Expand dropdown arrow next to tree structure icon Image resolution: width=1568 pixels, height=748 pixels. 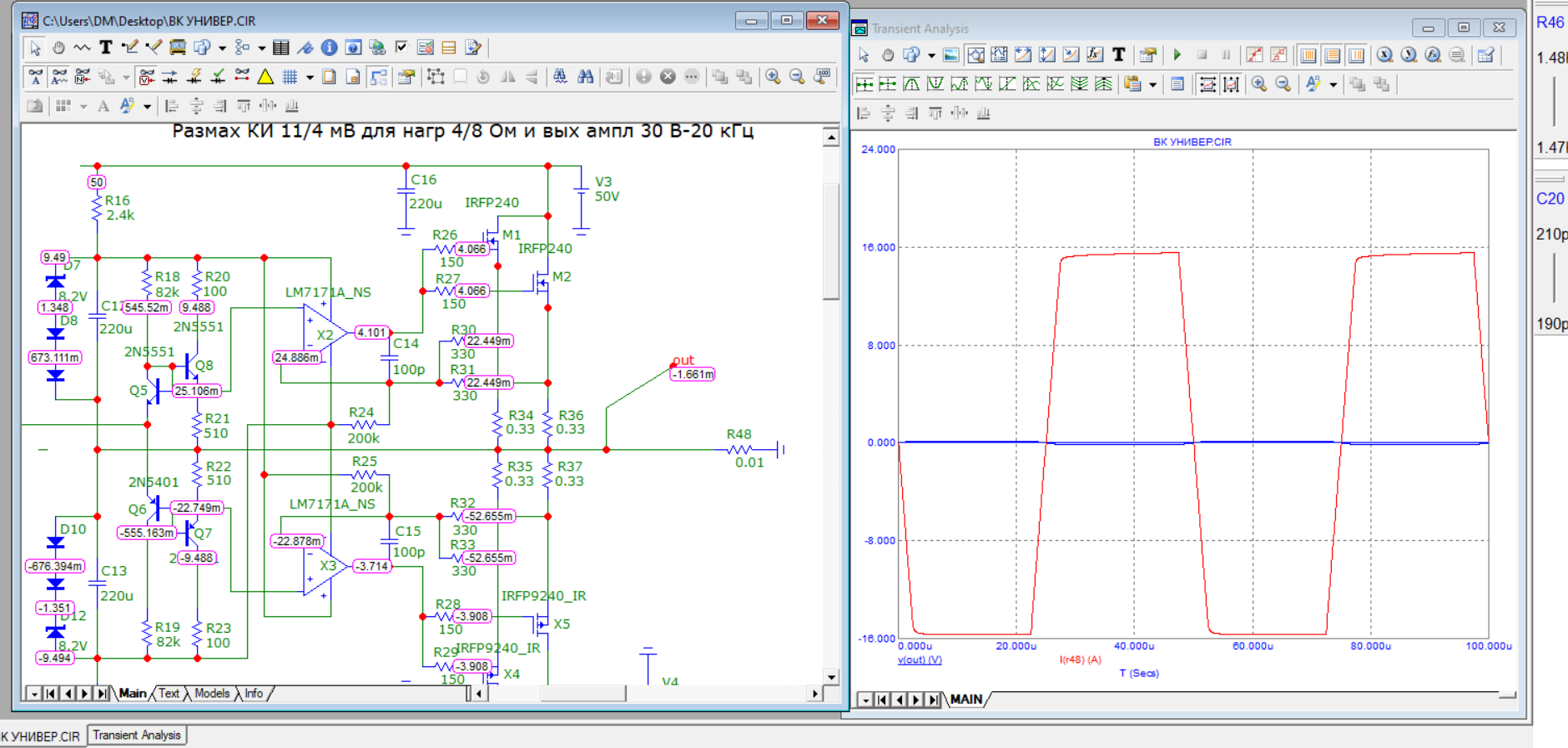point(261,48)
